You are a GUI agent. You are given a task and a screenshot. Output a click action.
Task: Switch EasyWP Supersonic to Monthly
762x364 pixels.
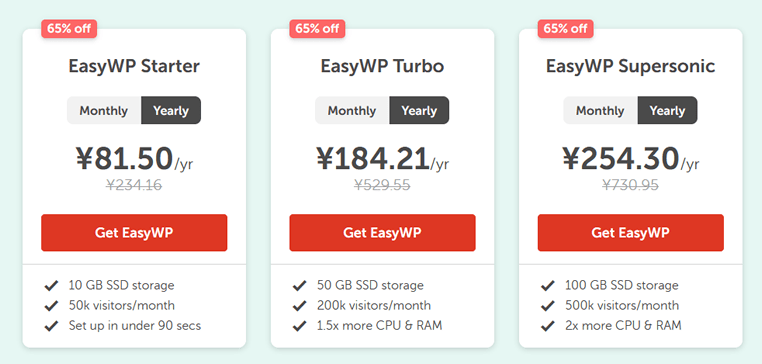601,110
